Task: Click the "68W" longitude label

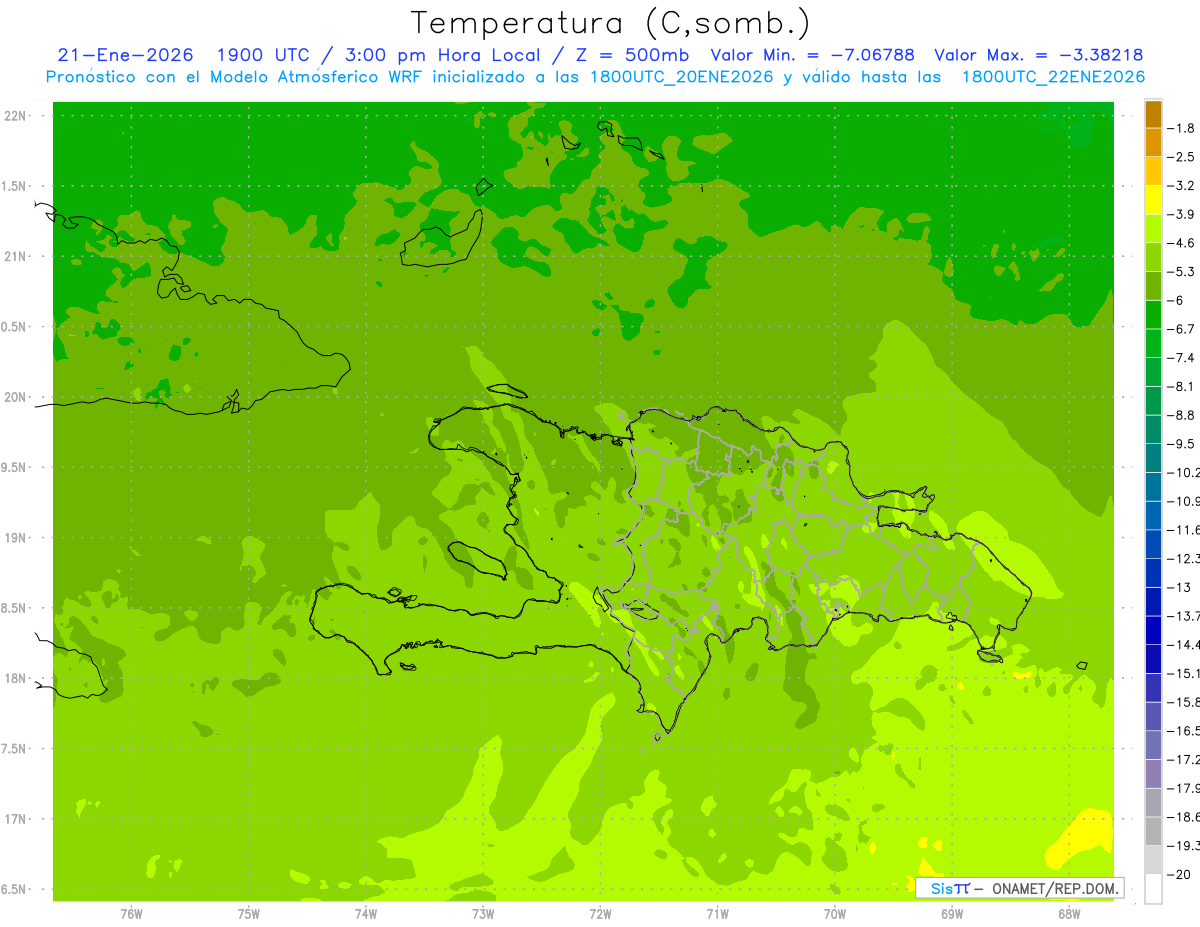Action: point(1069,914)
